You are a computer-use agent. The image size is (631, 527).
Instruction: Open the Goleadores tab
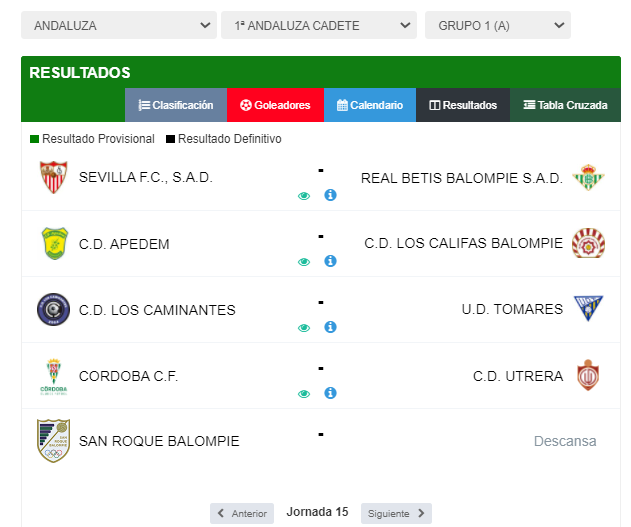coord(275,105)
